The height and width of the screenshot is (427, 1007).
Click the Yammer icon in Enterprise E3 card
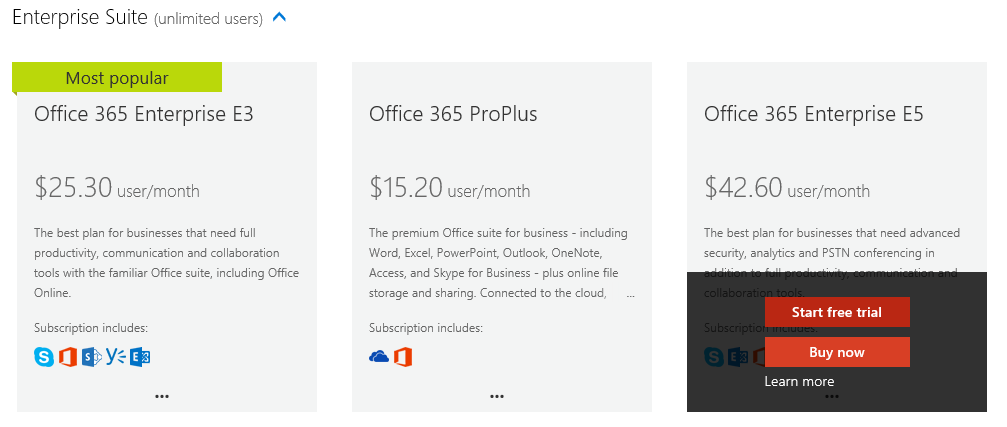click(x=116, y=356)
